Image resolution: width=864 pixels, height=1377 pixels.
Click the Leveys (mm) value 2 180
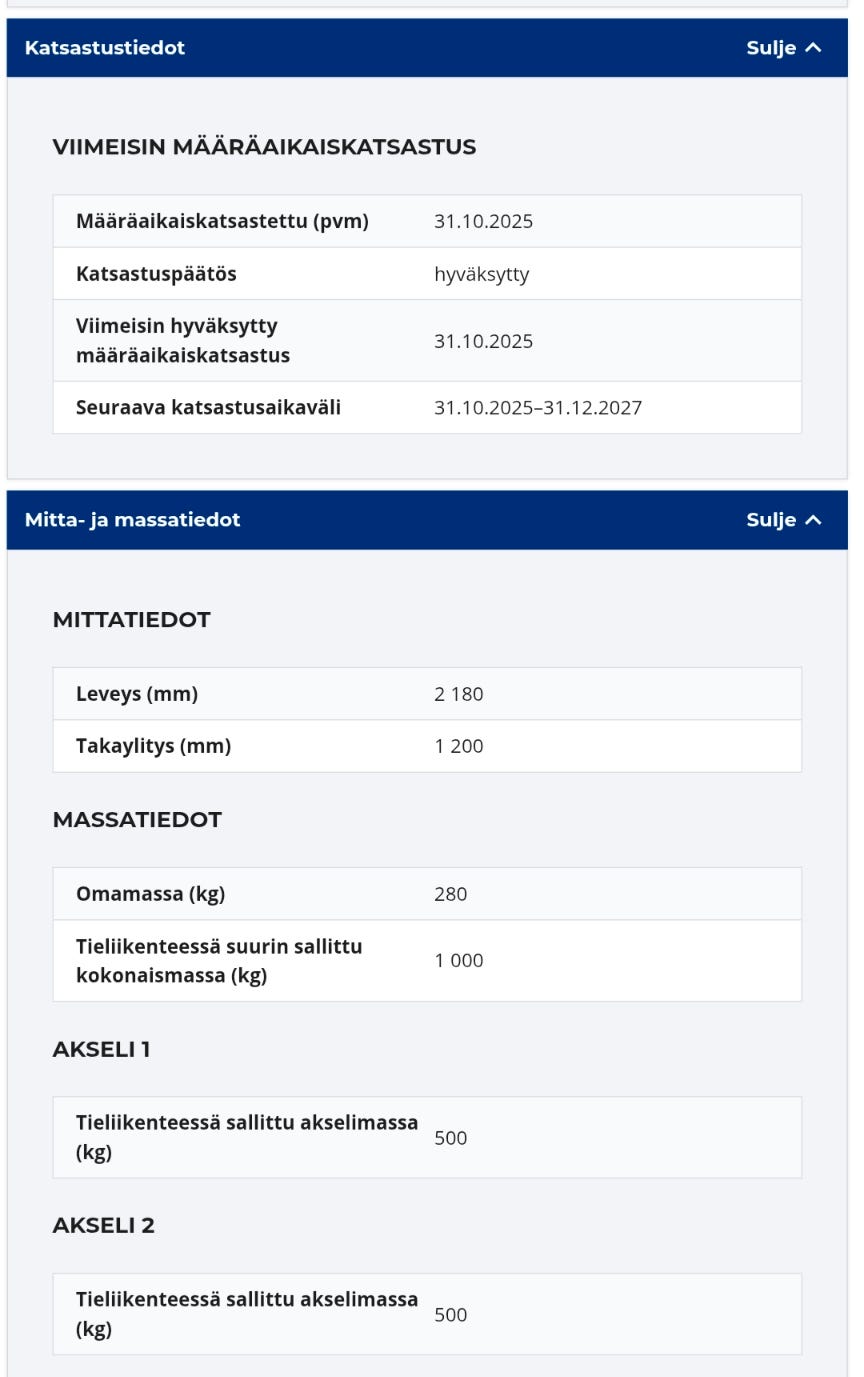tap(459, 694)
